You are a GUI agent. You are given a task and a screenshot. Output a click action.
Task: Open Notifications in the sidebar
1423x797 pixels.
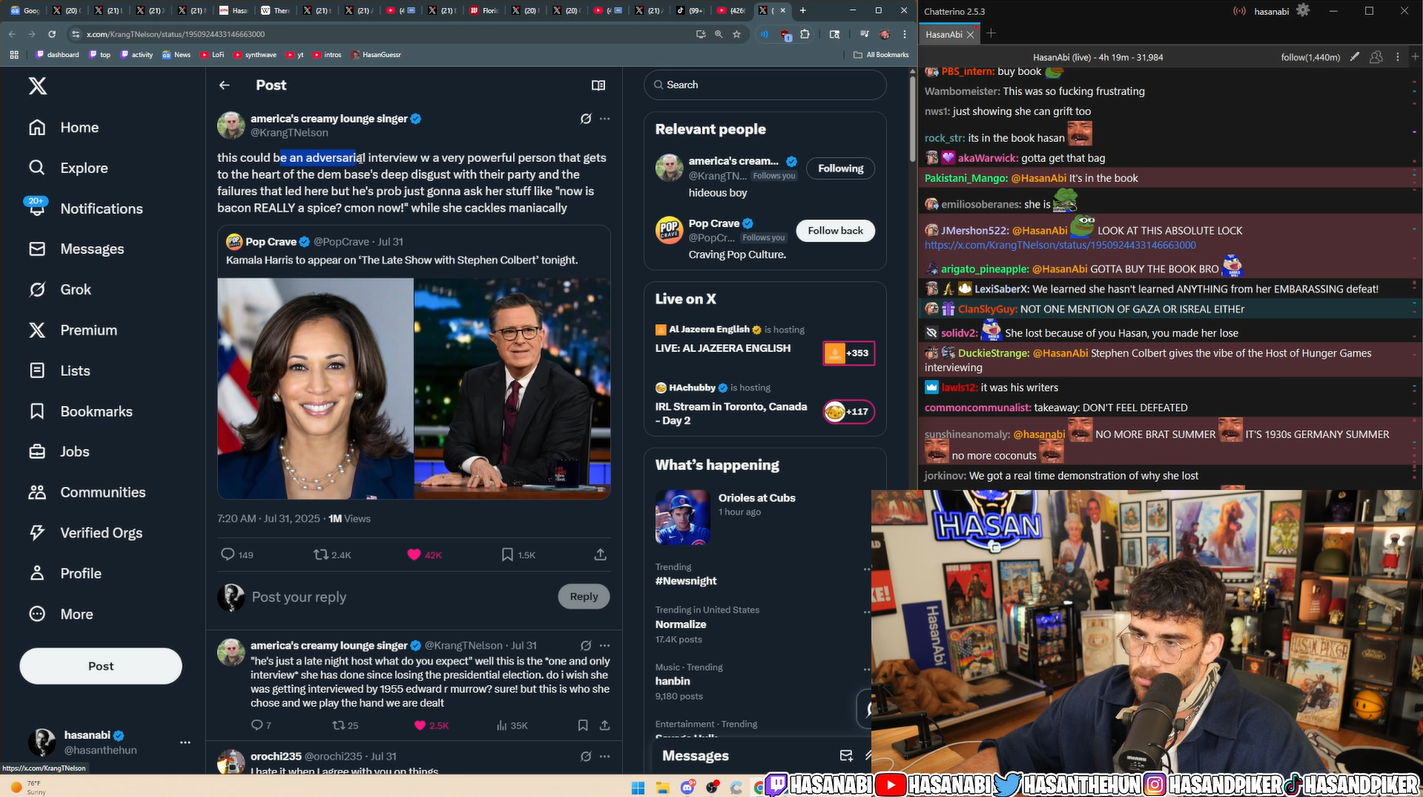(86, 208)
